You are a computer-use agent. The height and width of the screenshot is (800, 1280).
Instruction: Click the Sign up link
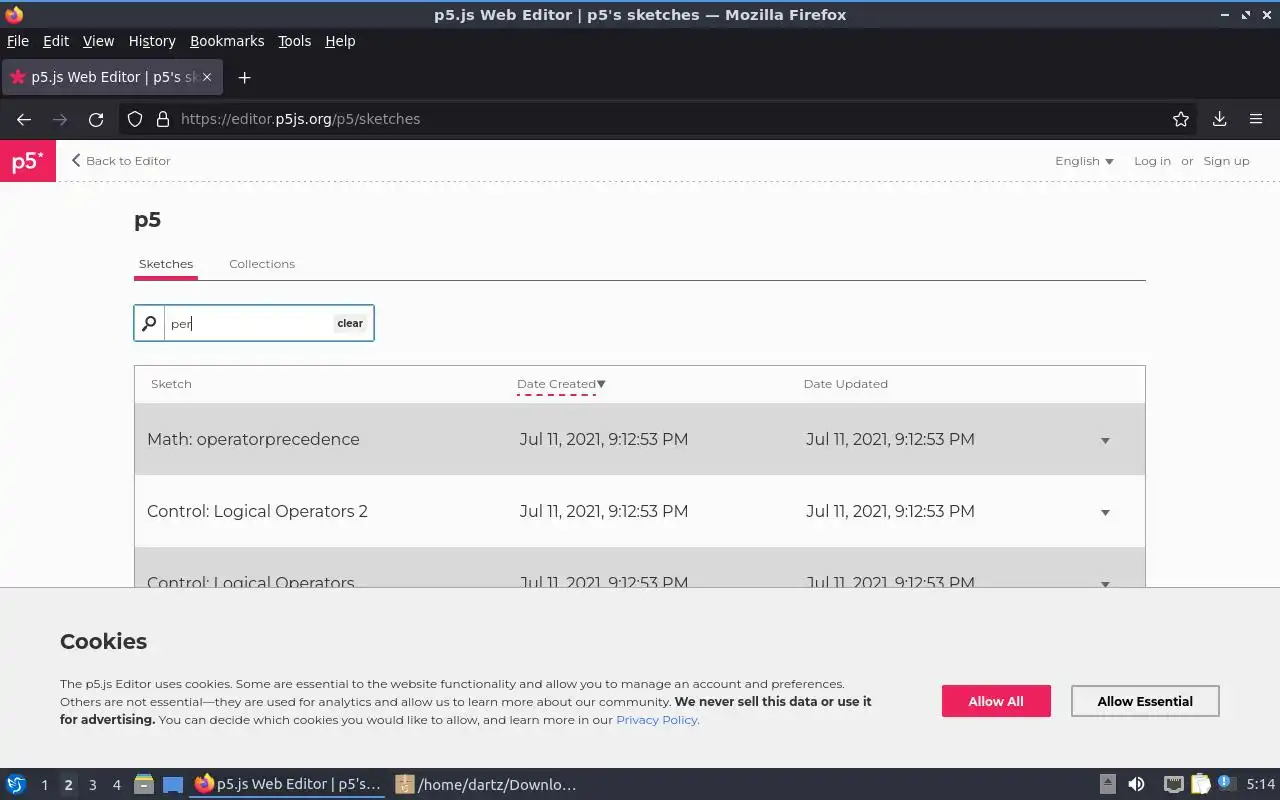(1226, 161)
